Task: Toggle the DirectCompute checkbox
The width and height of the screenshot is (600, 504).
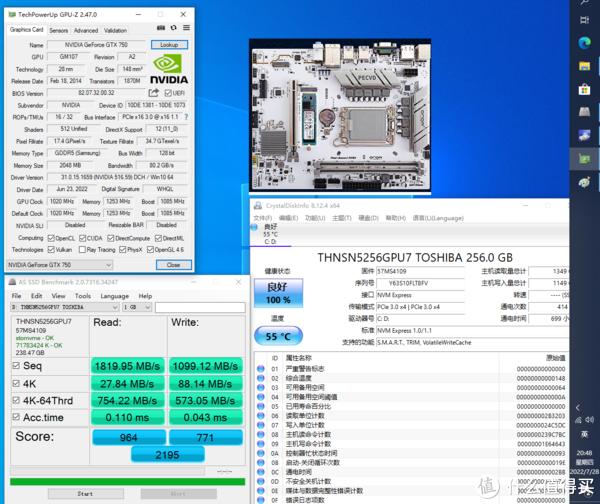Action: (x=111, y=238)
